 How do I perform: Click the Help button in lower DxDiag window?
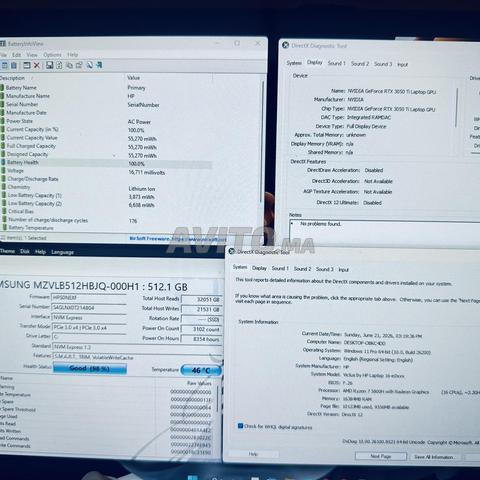[253, 454]
